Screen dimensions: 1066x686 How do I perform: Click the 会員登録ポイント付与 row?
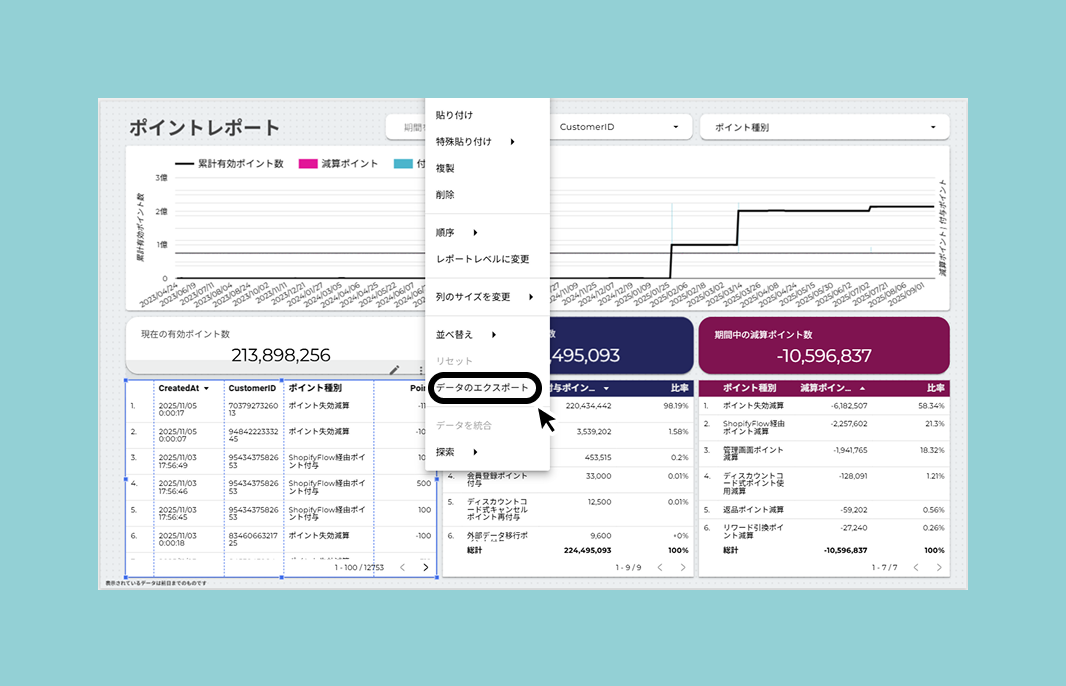[x=568, y=479]
